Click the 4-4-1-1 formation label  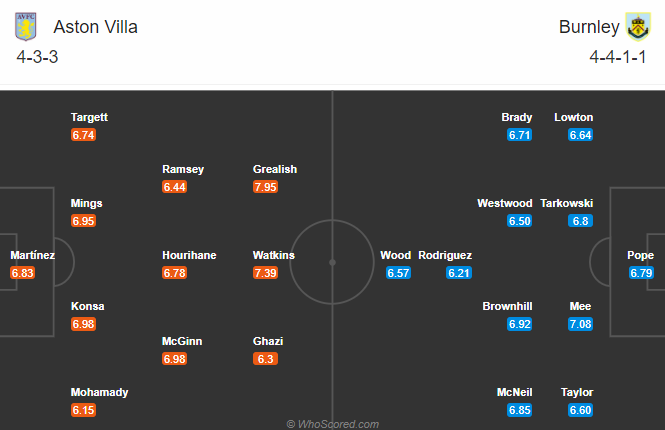click(x=618, y=57)
